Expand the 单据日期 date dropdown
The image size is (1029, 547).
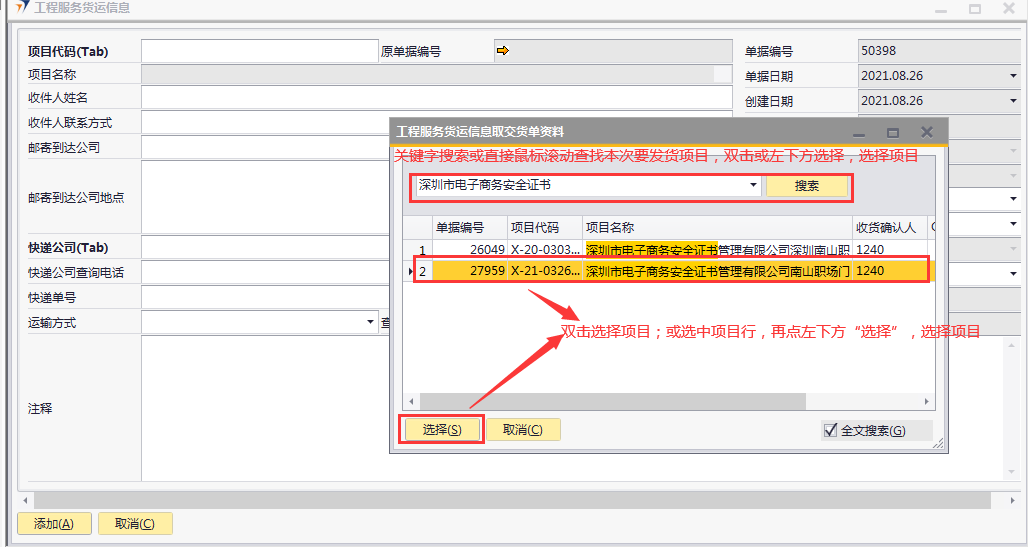(1012, 76)
